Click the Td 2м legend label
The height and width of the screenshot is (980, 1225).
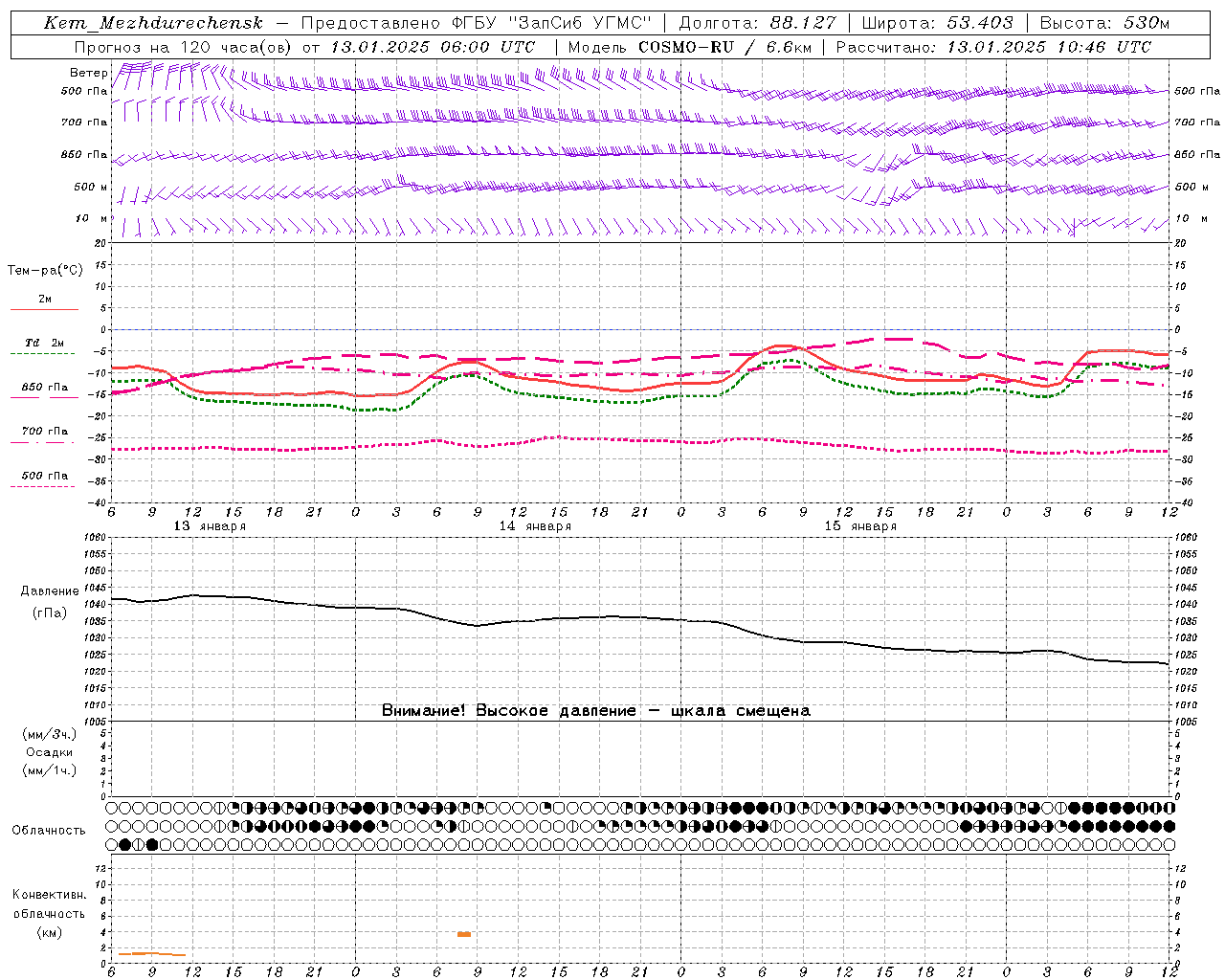pos(45,343)
